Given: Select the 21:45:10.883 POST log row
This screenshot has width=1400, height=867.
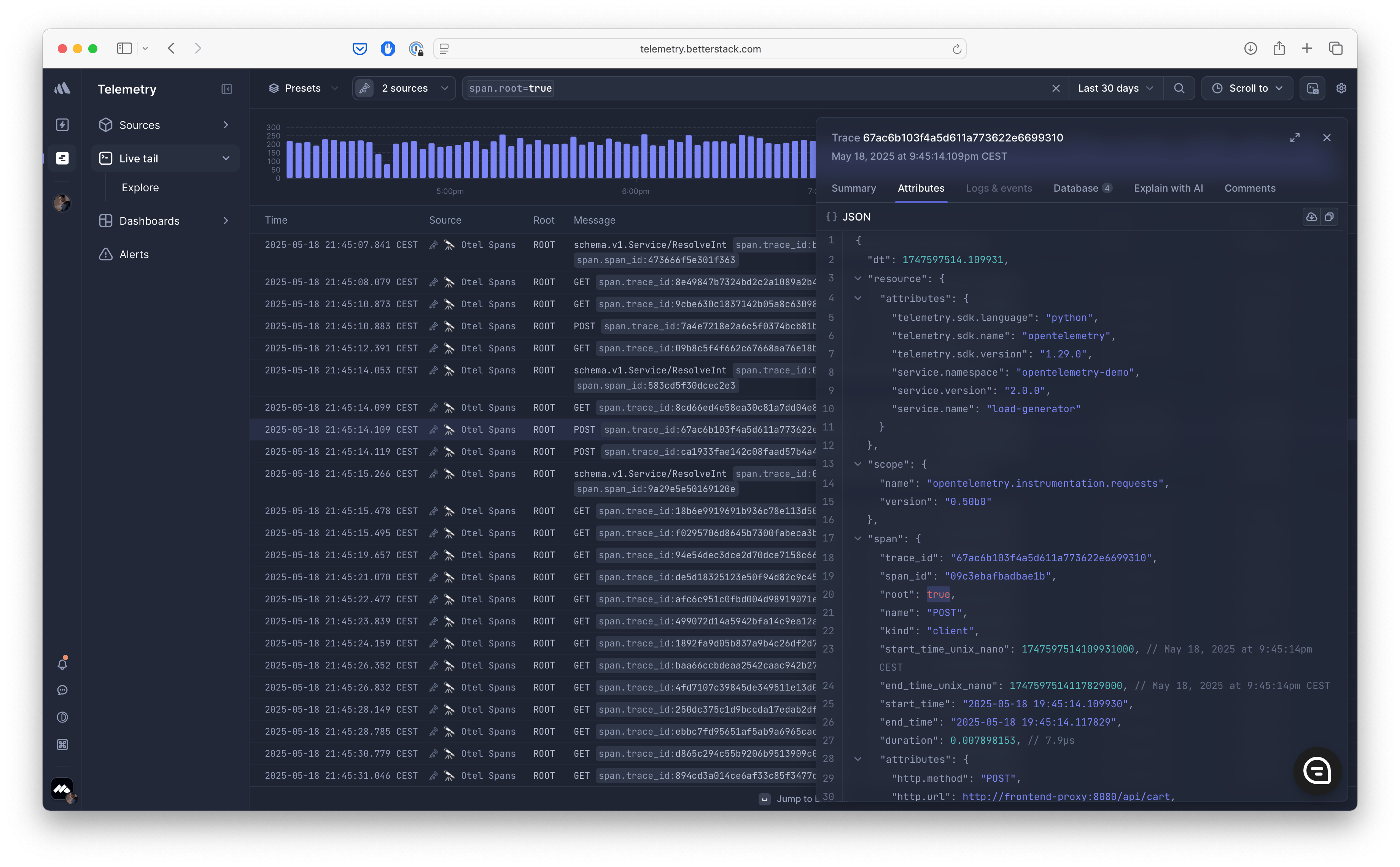Looking at the screenshot, I should tap(533, 326).
